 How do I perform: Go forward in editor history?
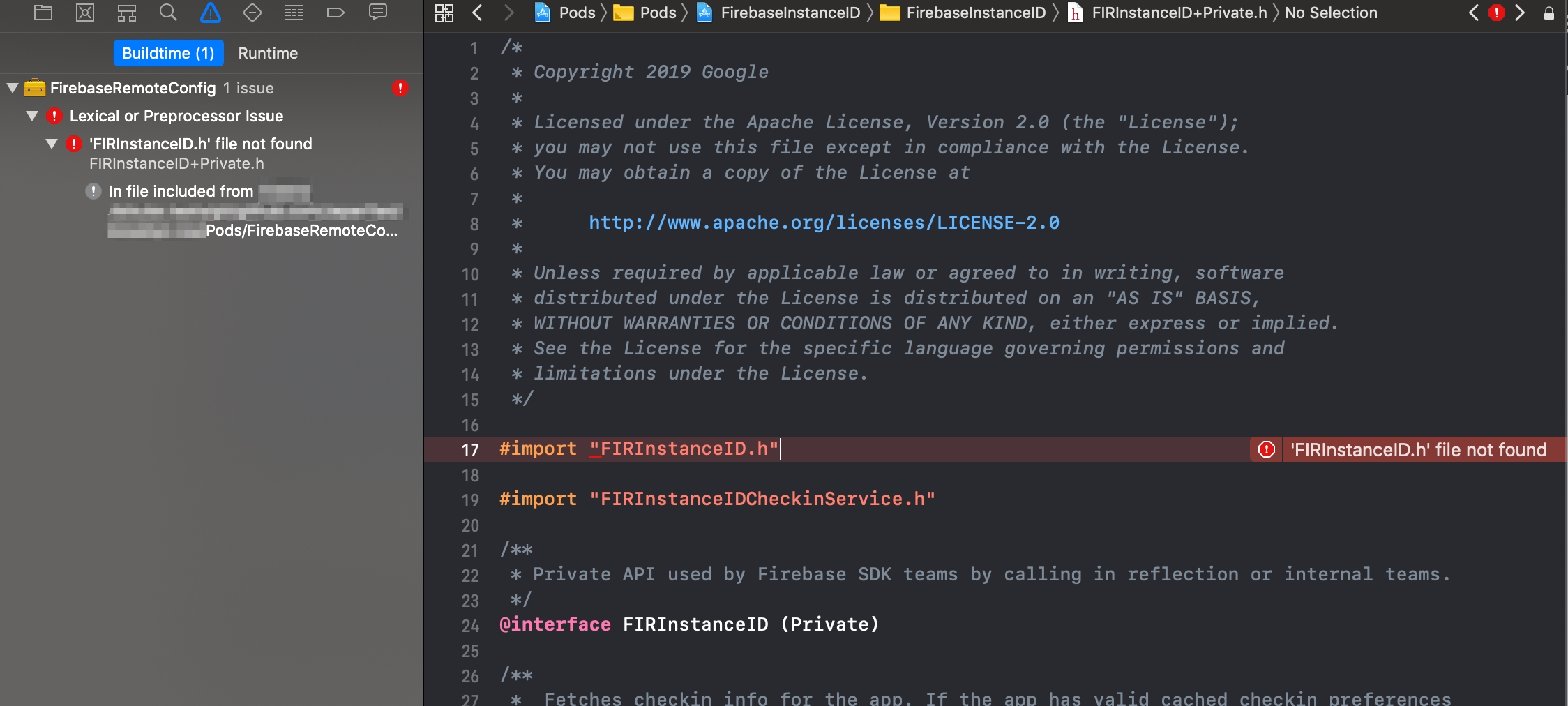508,13
